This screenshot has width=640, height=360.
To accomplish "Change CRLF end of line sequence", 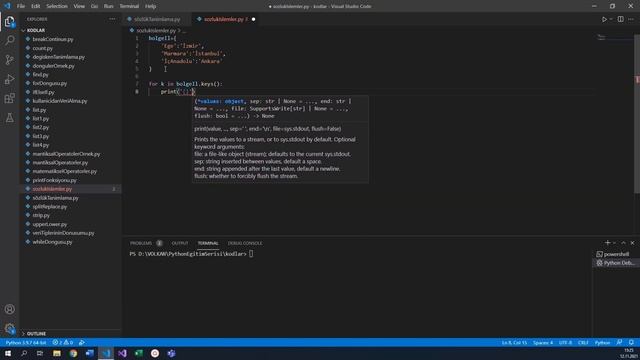I will (583, 342).
